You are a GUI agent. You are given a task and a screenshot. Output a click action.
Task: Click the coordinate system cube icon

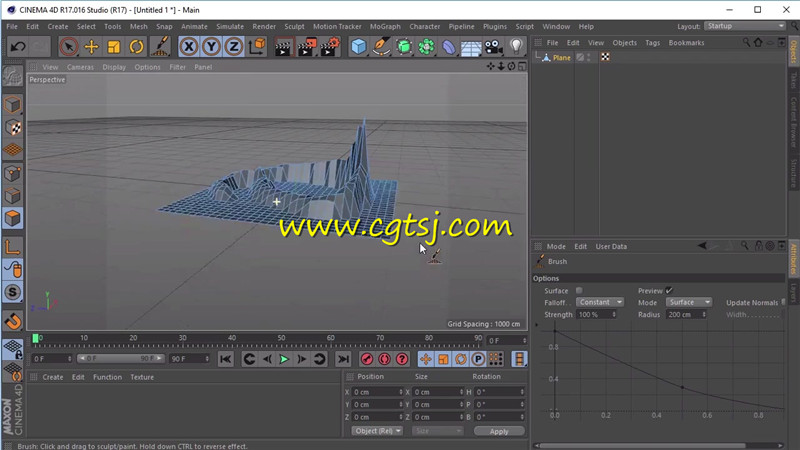258,47
